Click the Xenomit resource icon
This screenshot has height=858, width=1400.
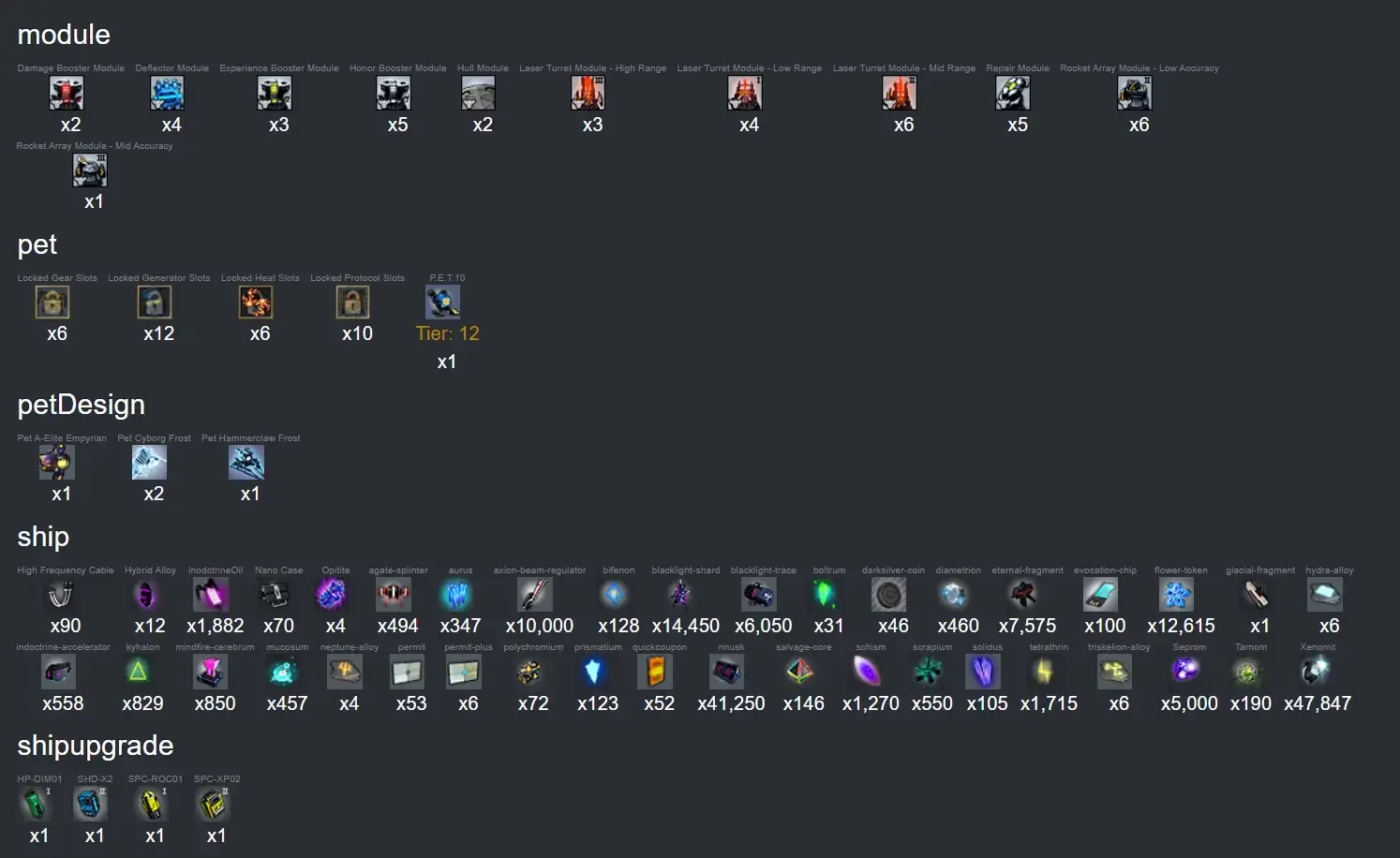click(1314, 672)
